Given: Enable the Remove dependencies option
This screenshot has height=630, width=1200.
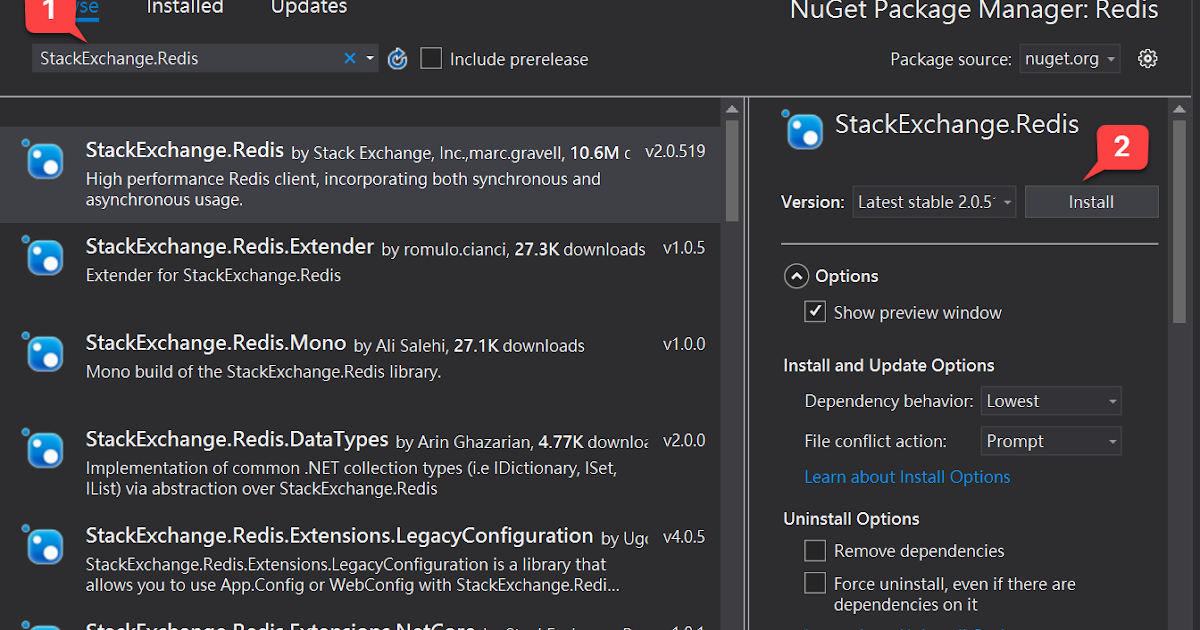Looking at the screenshot, I should pyautogui.click(x=815, y=550).
